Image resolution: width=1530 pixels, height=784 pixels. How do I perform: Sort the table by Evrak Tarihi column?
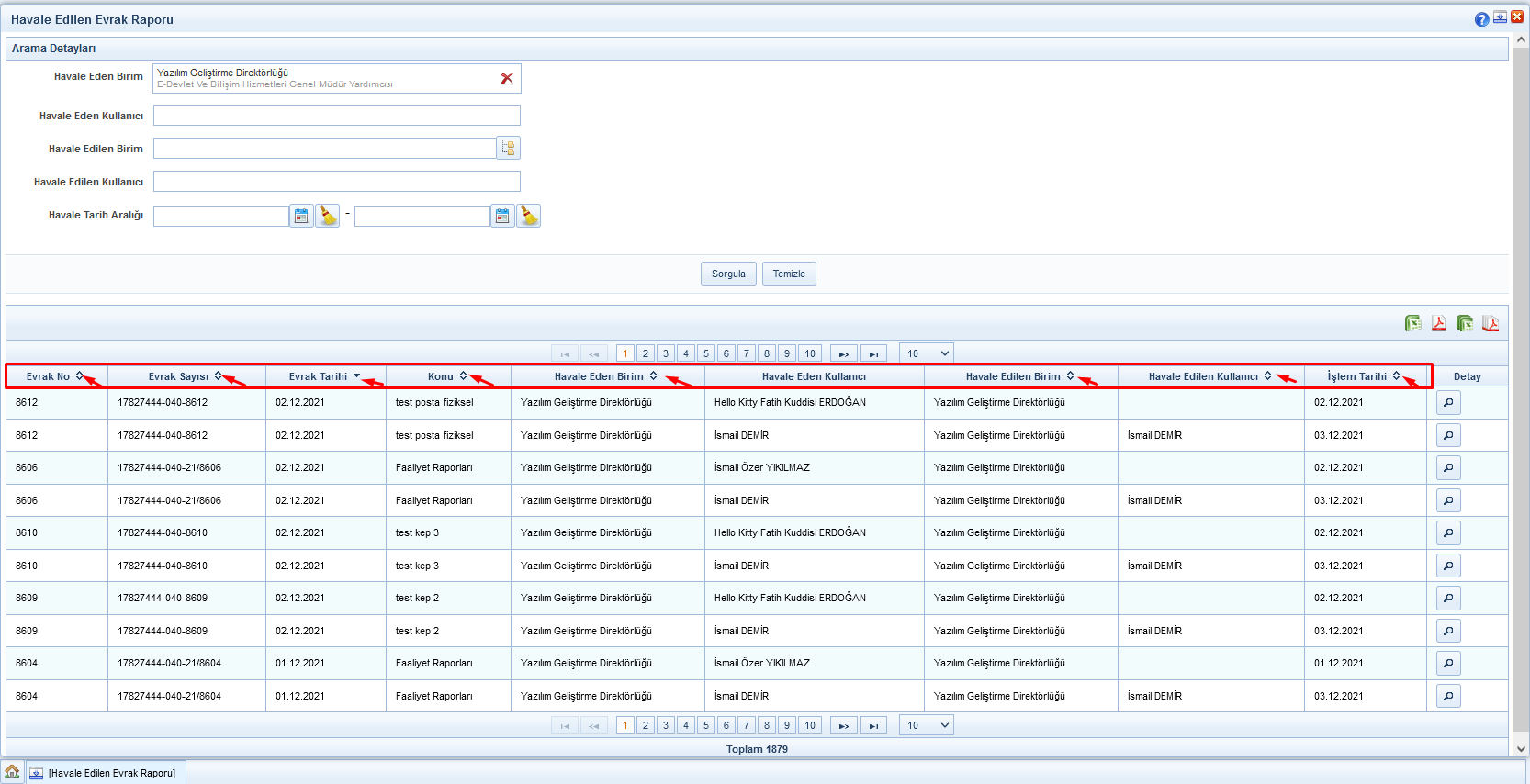318,376
